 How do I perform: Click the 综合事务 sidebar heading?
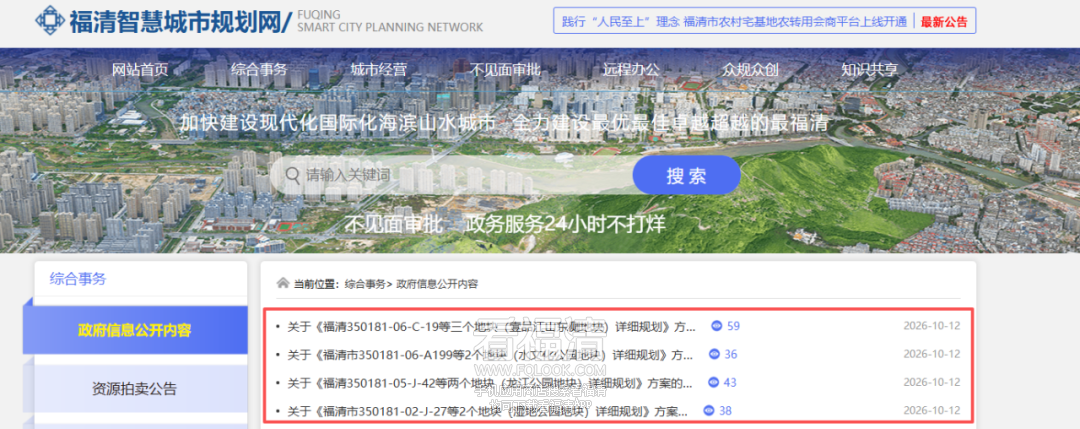[78, 279]
